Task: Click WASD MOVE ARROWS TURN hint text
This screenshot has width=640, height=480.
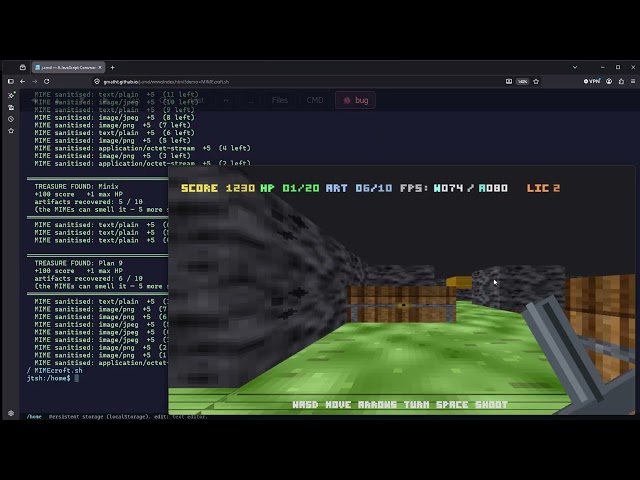Action: [x=400, y=404]
